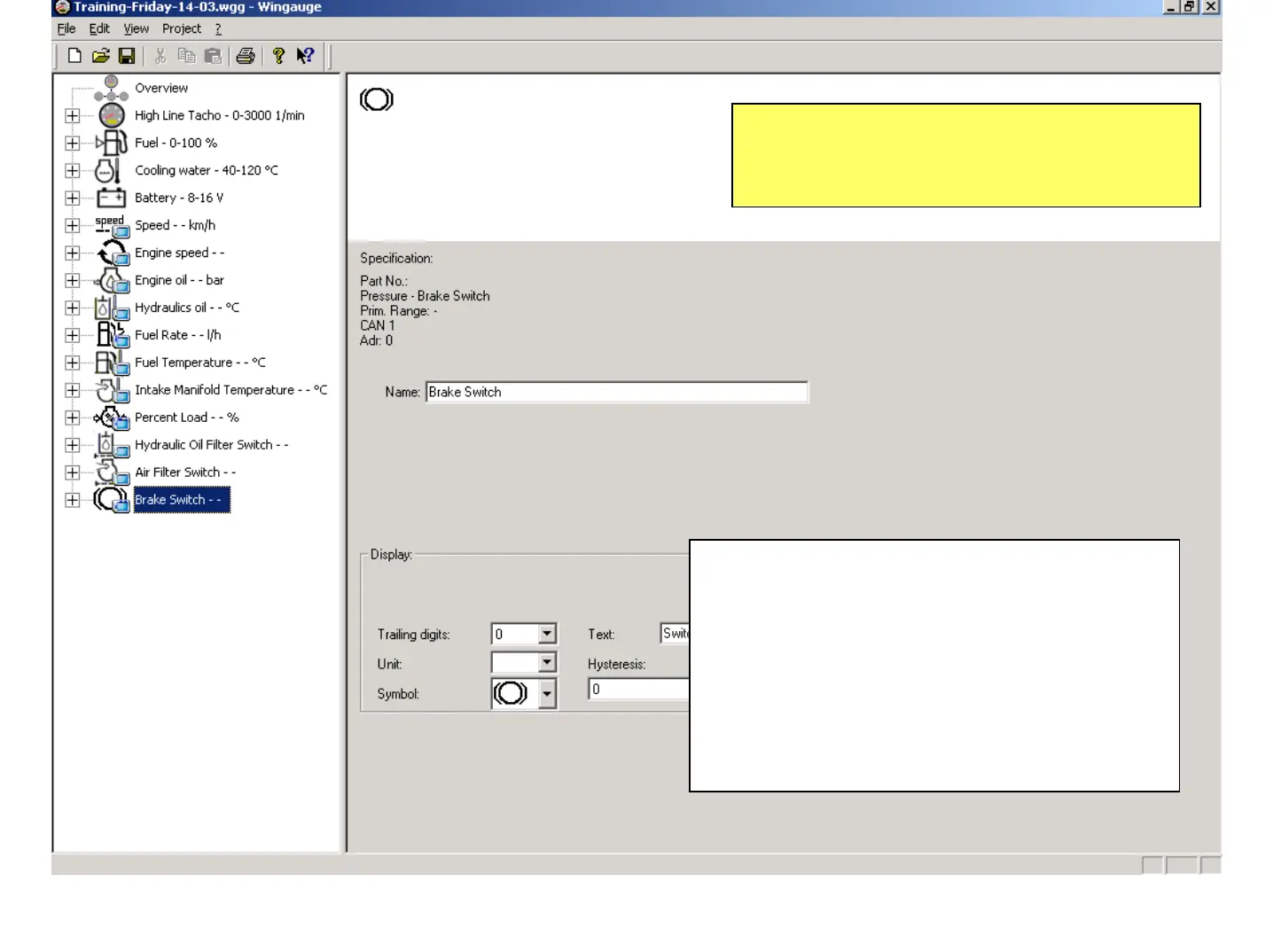Click the Paste clipboard toolbar icon
Viewport: 1273px width, 952px height.
click(x=213, y=56)
